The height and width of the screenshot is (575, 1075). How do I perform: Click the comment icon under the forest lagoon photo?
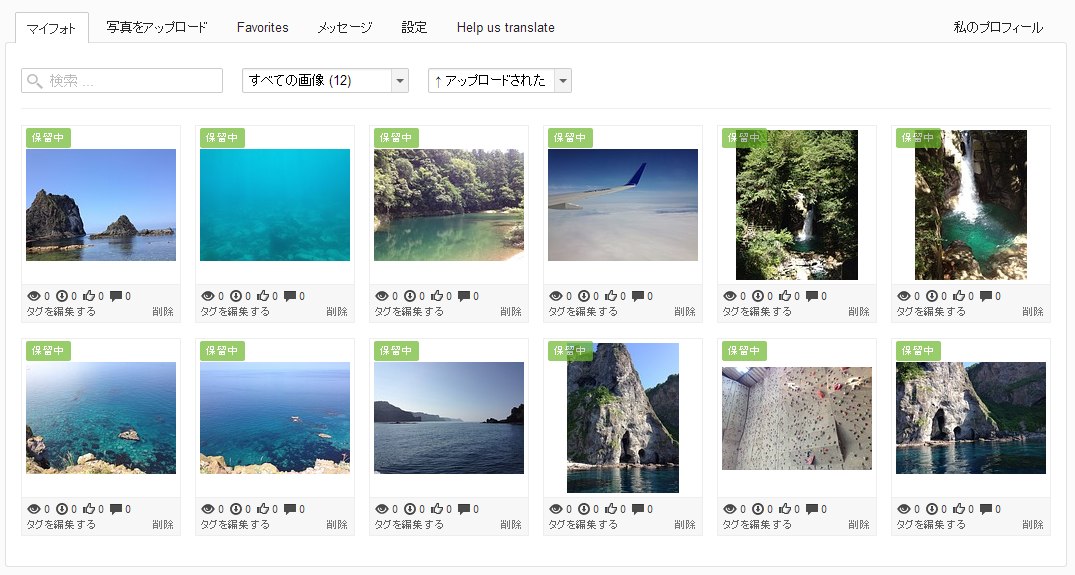(x=464, y=296)
